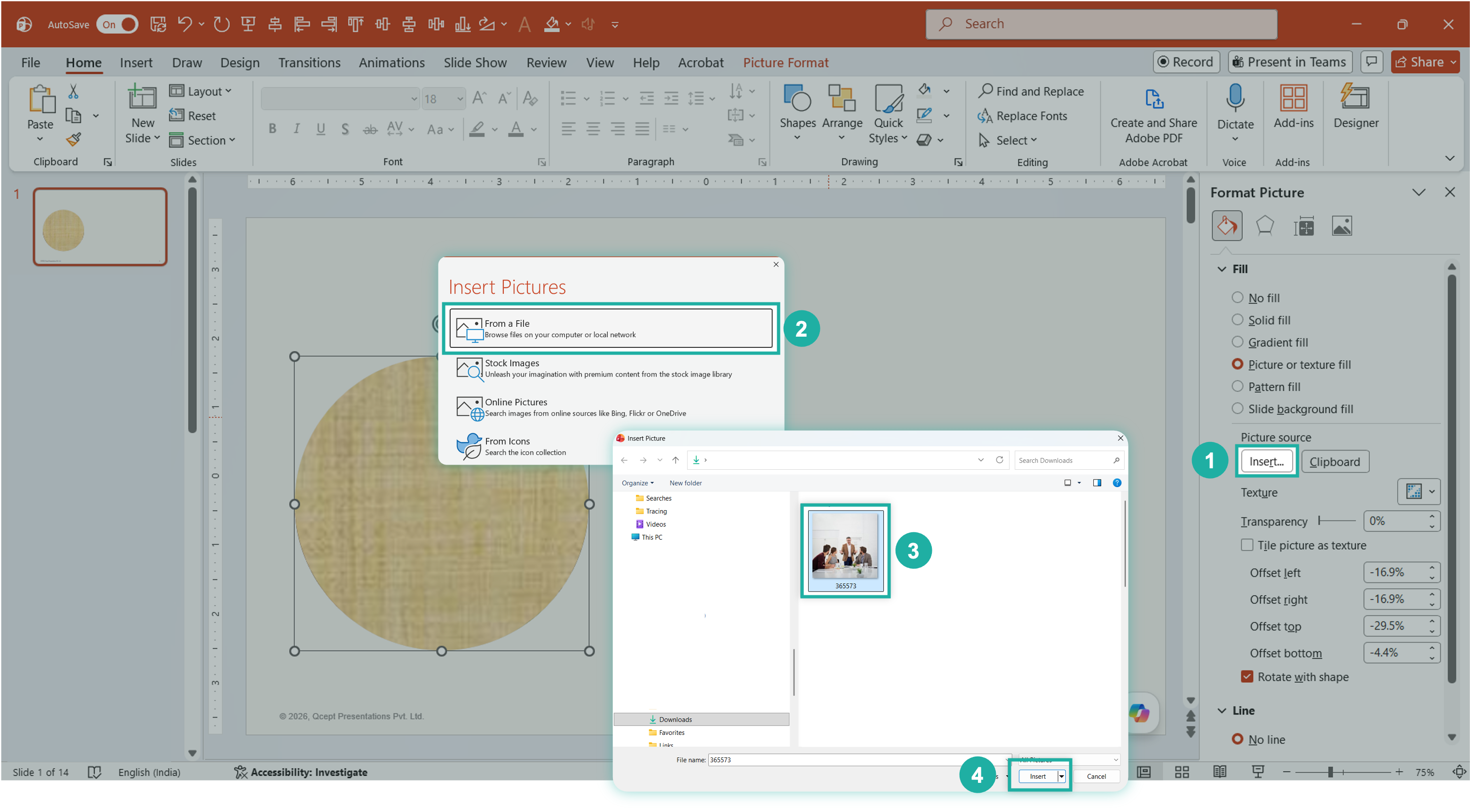Select the Fill & Line tab icon
The width and height of the screenshot is (1470, 812).
pyautogui.click(x=1226, y=226)
